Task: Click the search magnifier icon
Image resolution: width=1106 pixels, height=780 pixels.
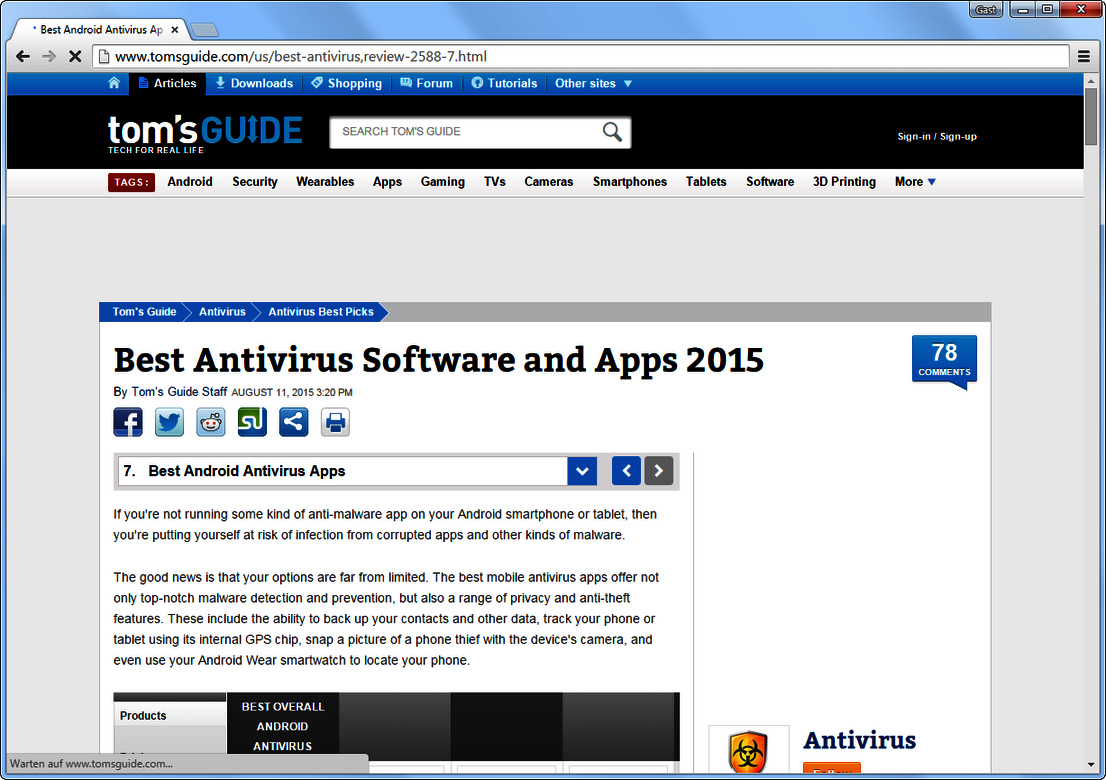Action: [612, 132]
